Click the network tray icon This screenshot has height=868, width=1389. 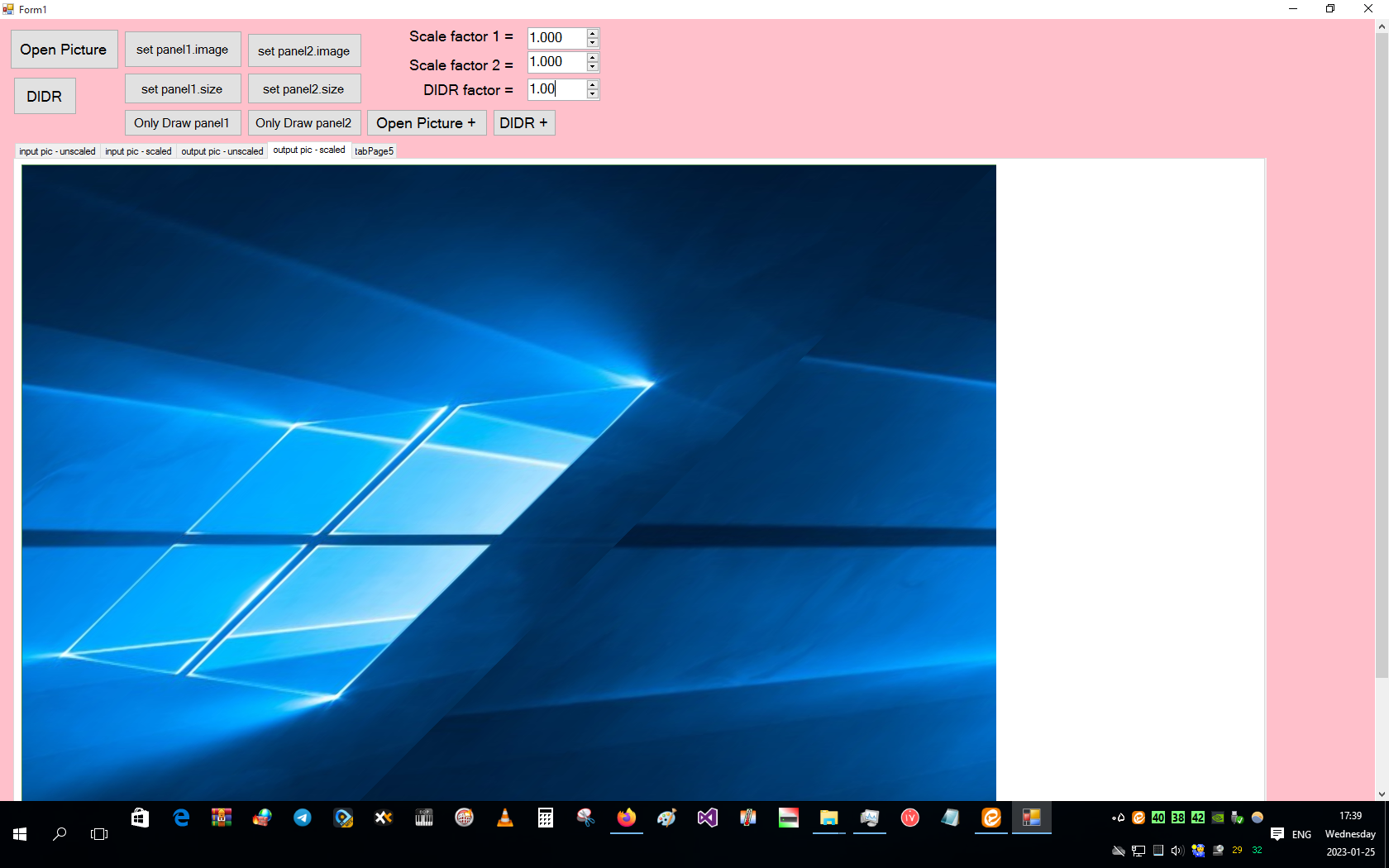click(x=1138, y=851)
